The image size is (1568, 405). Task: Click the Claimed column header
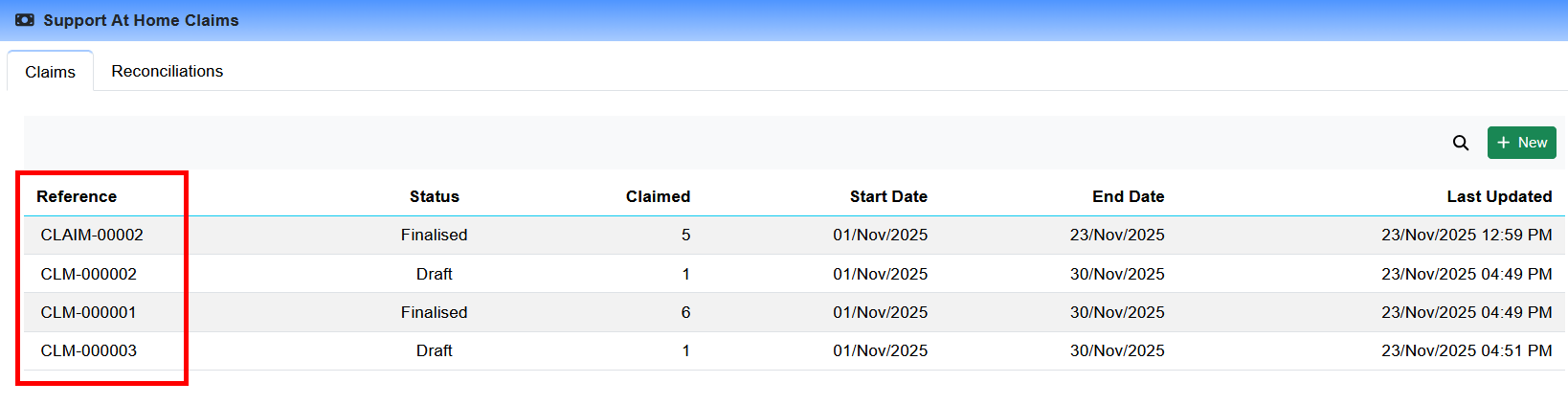pyautogui.click(x=658, y=196)
